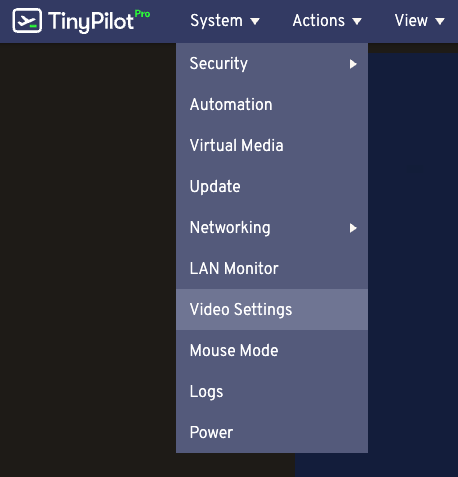Open the Logs entry
This screenshot has height=477, width=458.
(x=272, y=391)
